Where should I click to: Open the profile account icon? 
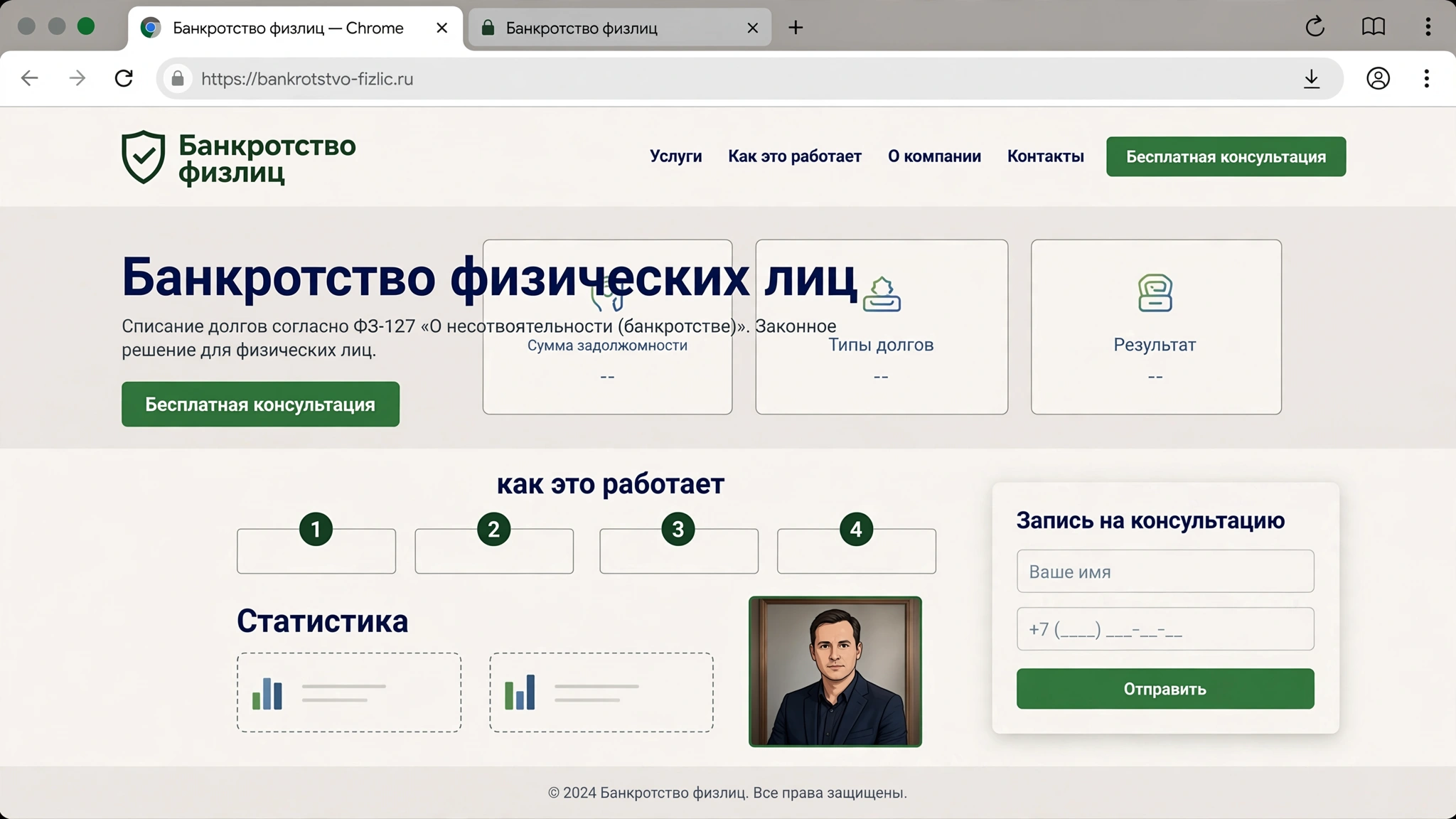tap(1378, 78)
